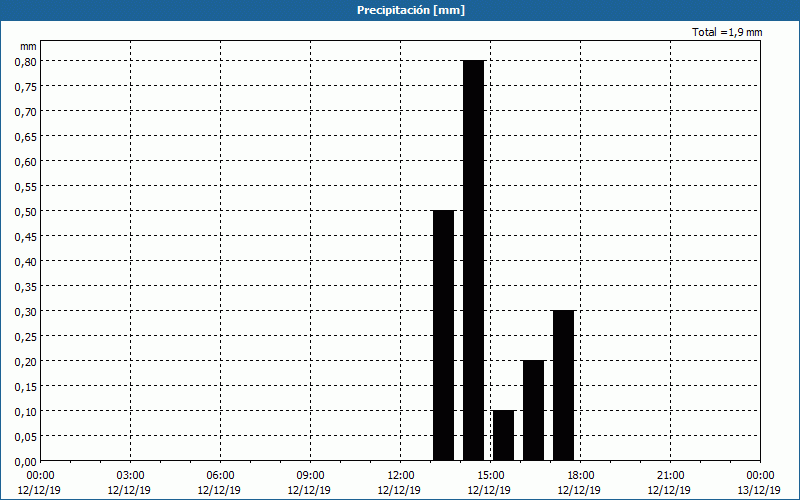Click the 15:00 time axis label
Viewport: 800px width, 500px height.
pos(490,476)
